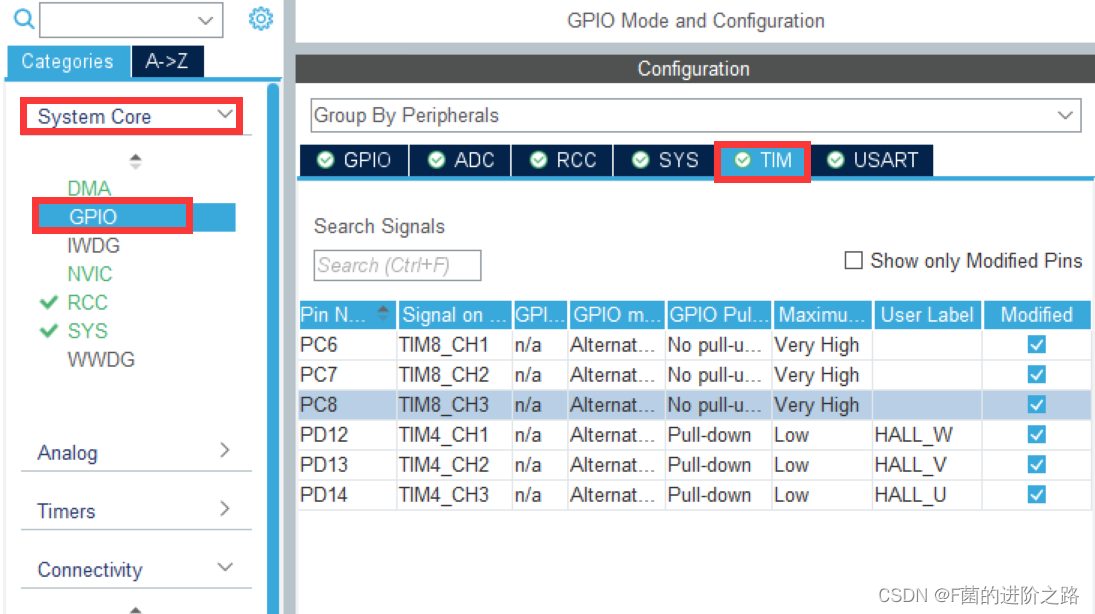1095x614 pixels.
Task: Click the sort arrow on the Pin Name header
Action: [x=381, y=312]
